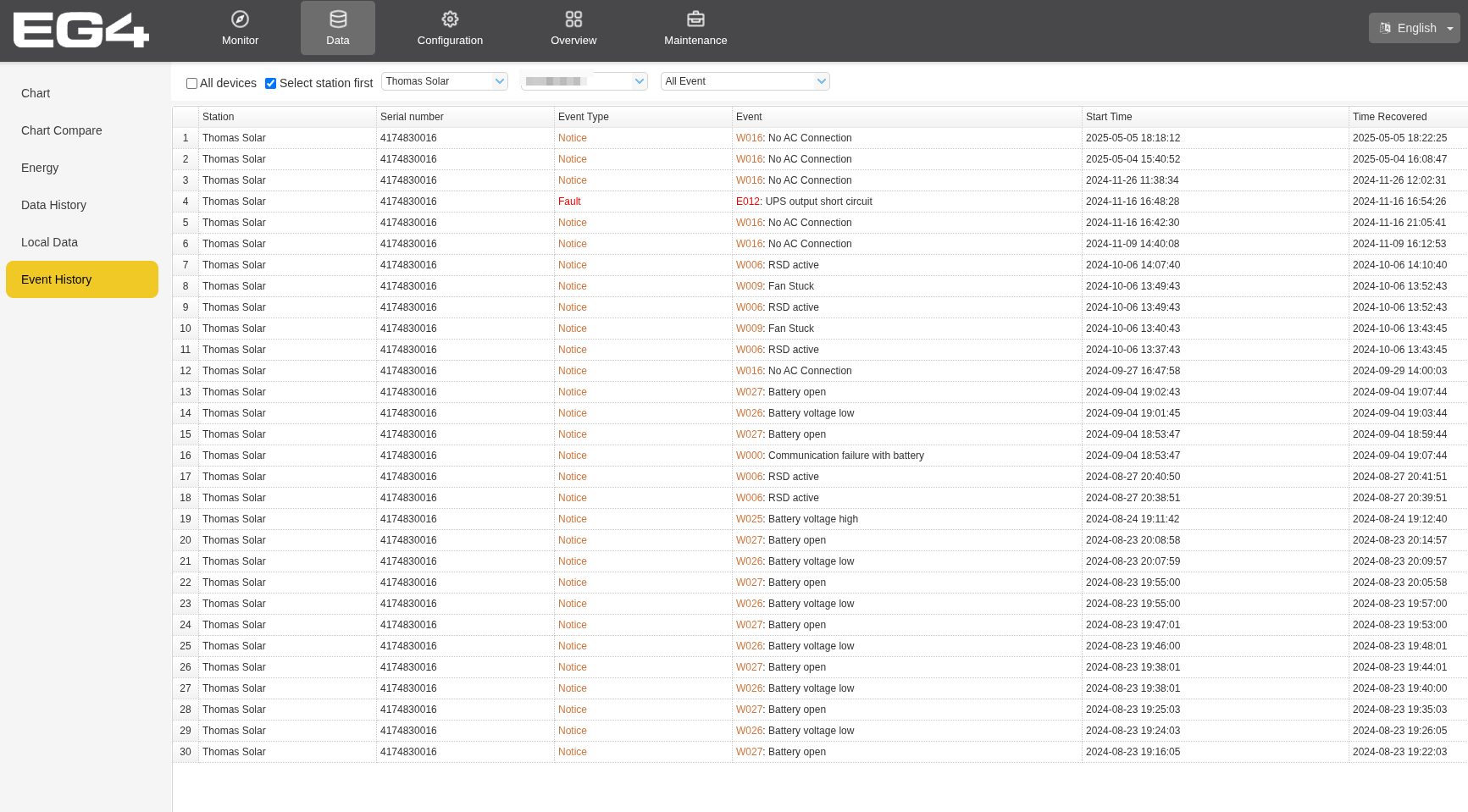Uncheck the Select station first checkbox
Screen dimensions: 1468x812
(271, 83)
